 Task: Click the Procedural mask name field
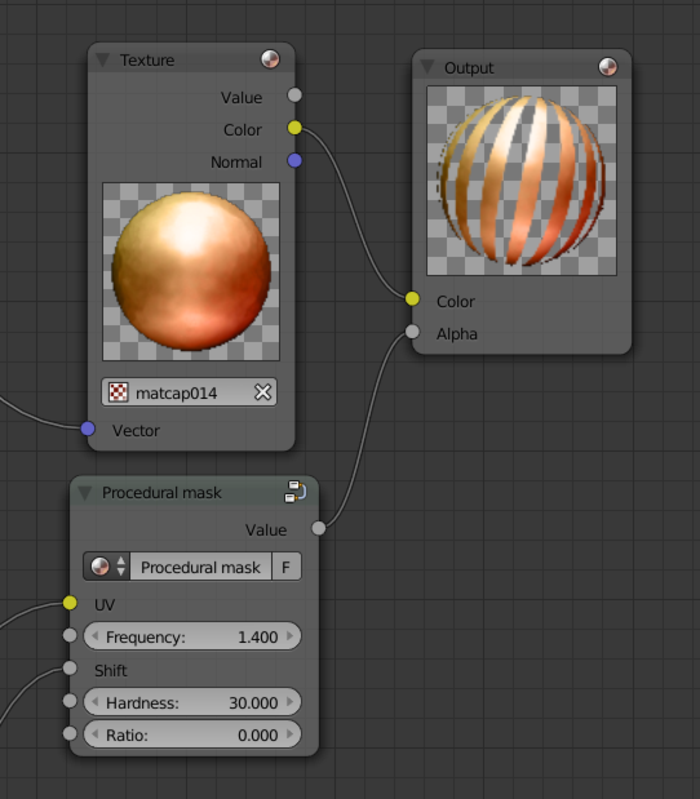coord(200,567)
